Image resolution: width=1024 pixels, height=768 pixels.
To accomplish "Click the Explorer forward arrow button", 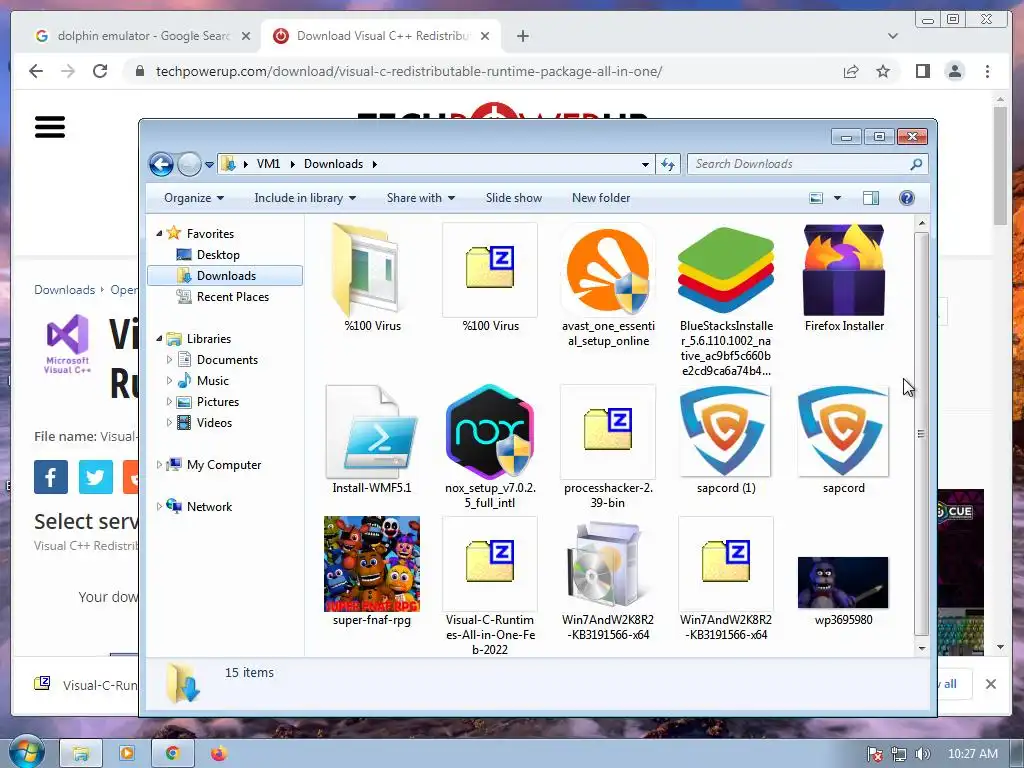I will (x=189, y=164).
